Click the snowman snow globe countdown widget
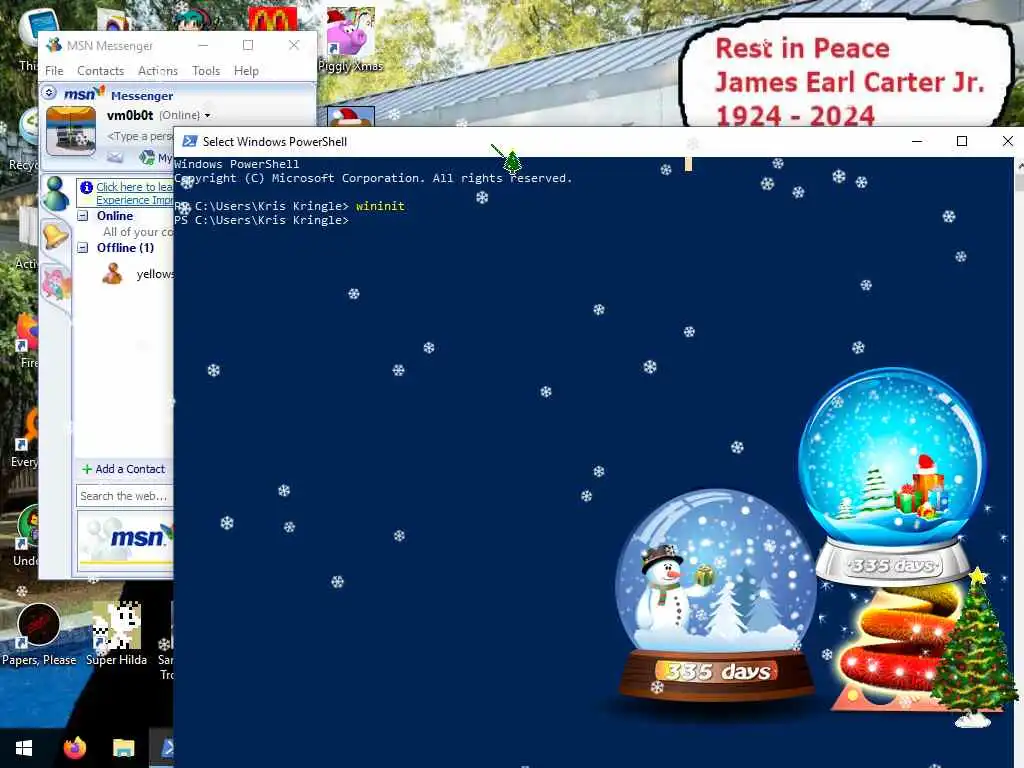 point(716,595)
